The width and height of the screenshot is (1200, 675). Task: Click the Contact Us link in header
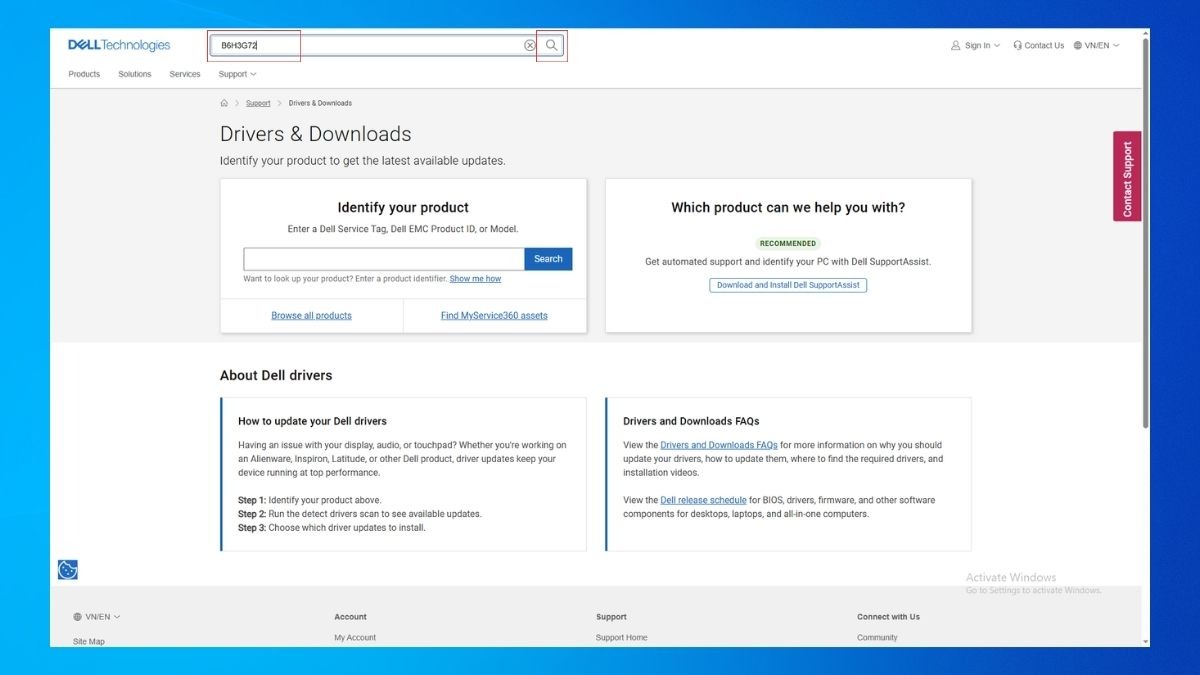[1044, 45]
